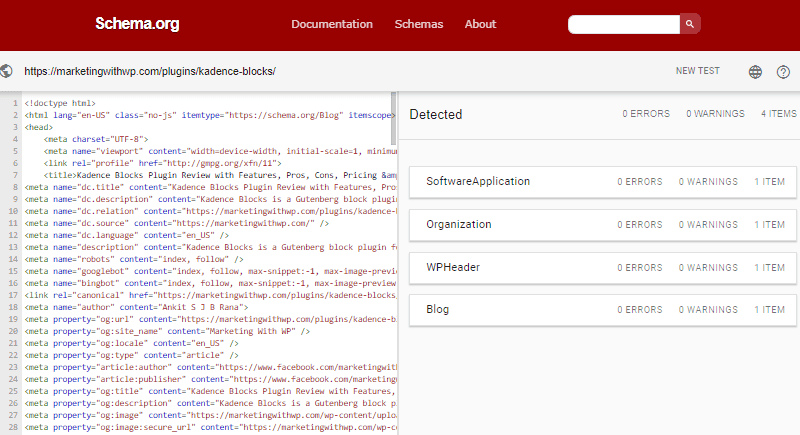This screenshot has height=435, width=800.
Task: Click the link rel="profile" code line
Action: tap(162, 163)
